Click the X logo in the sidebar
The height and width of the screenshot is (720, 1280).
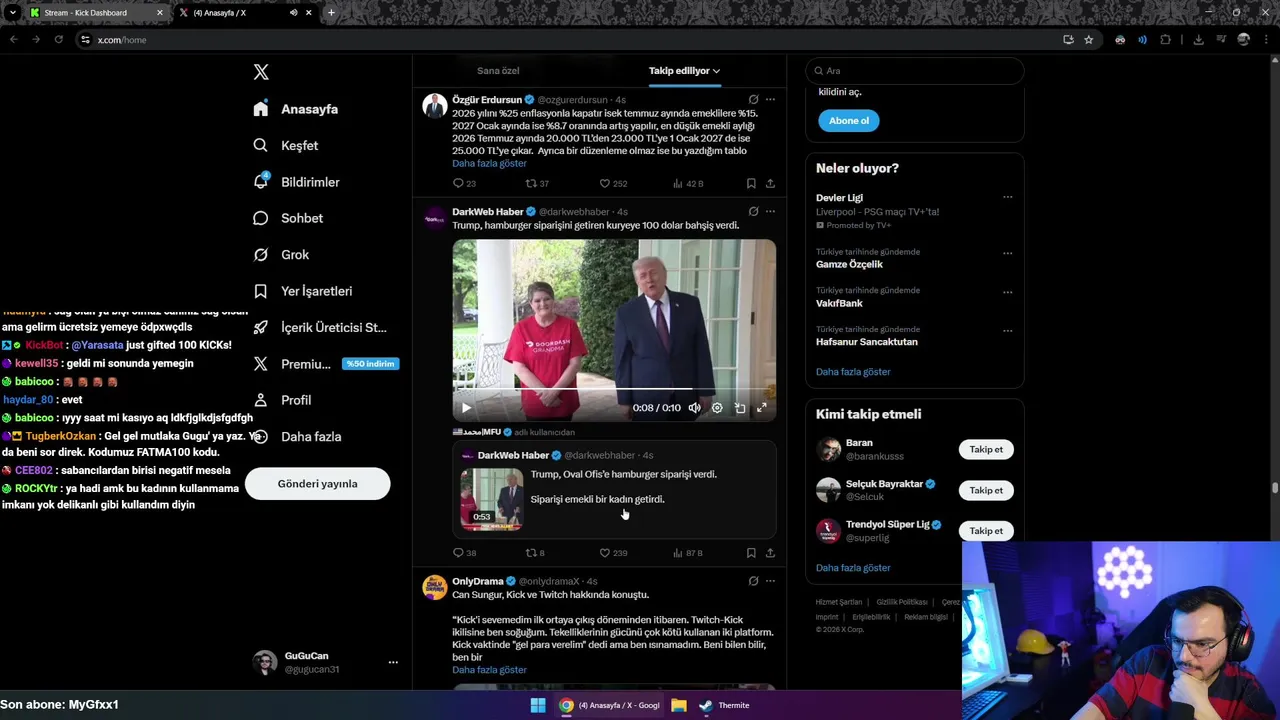(261, 72)
